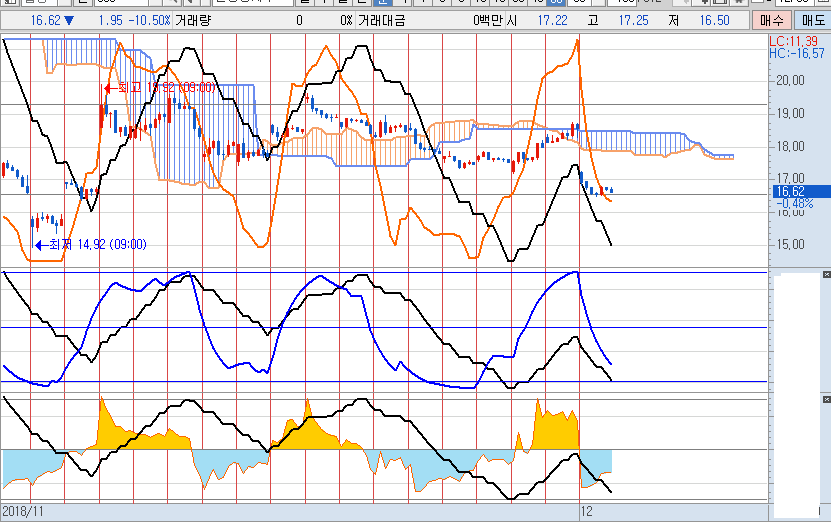Click the 12 month marker on time axis

coord(587,510)
